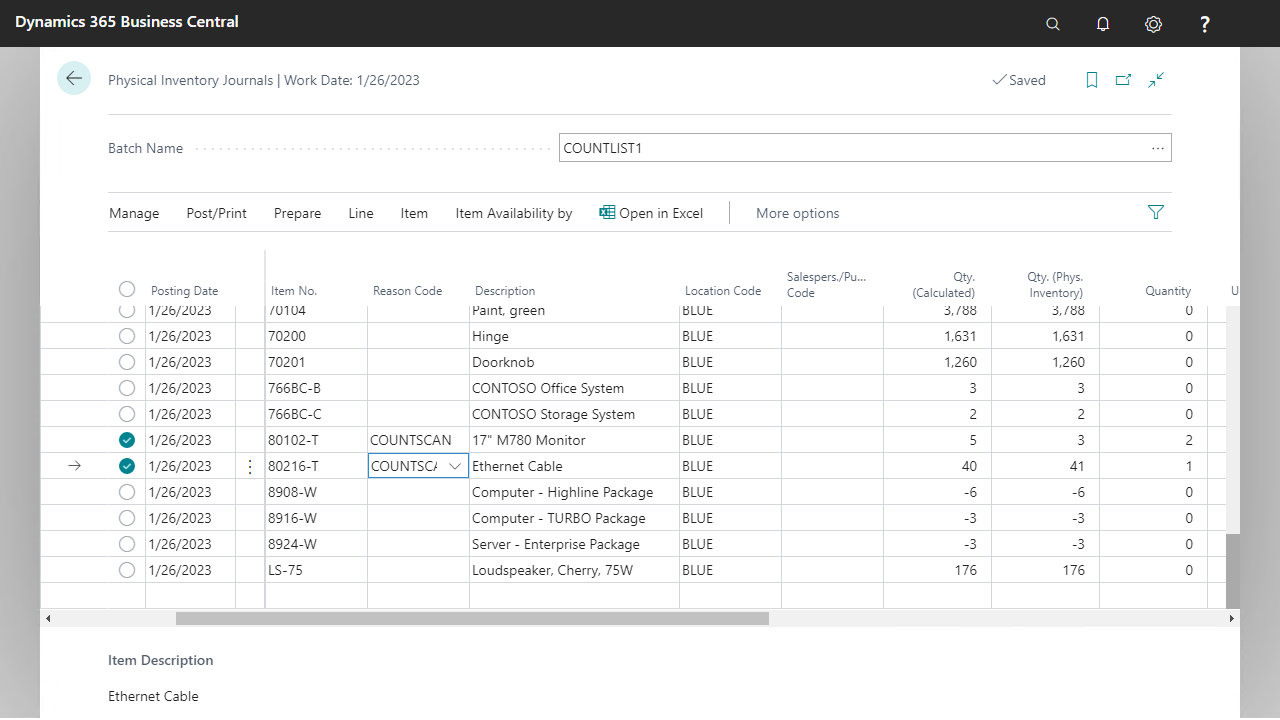Click Loudspeaker, Cherry, 75W description
This screenshot has width=1280, height=720.
(x=552, y=570)
